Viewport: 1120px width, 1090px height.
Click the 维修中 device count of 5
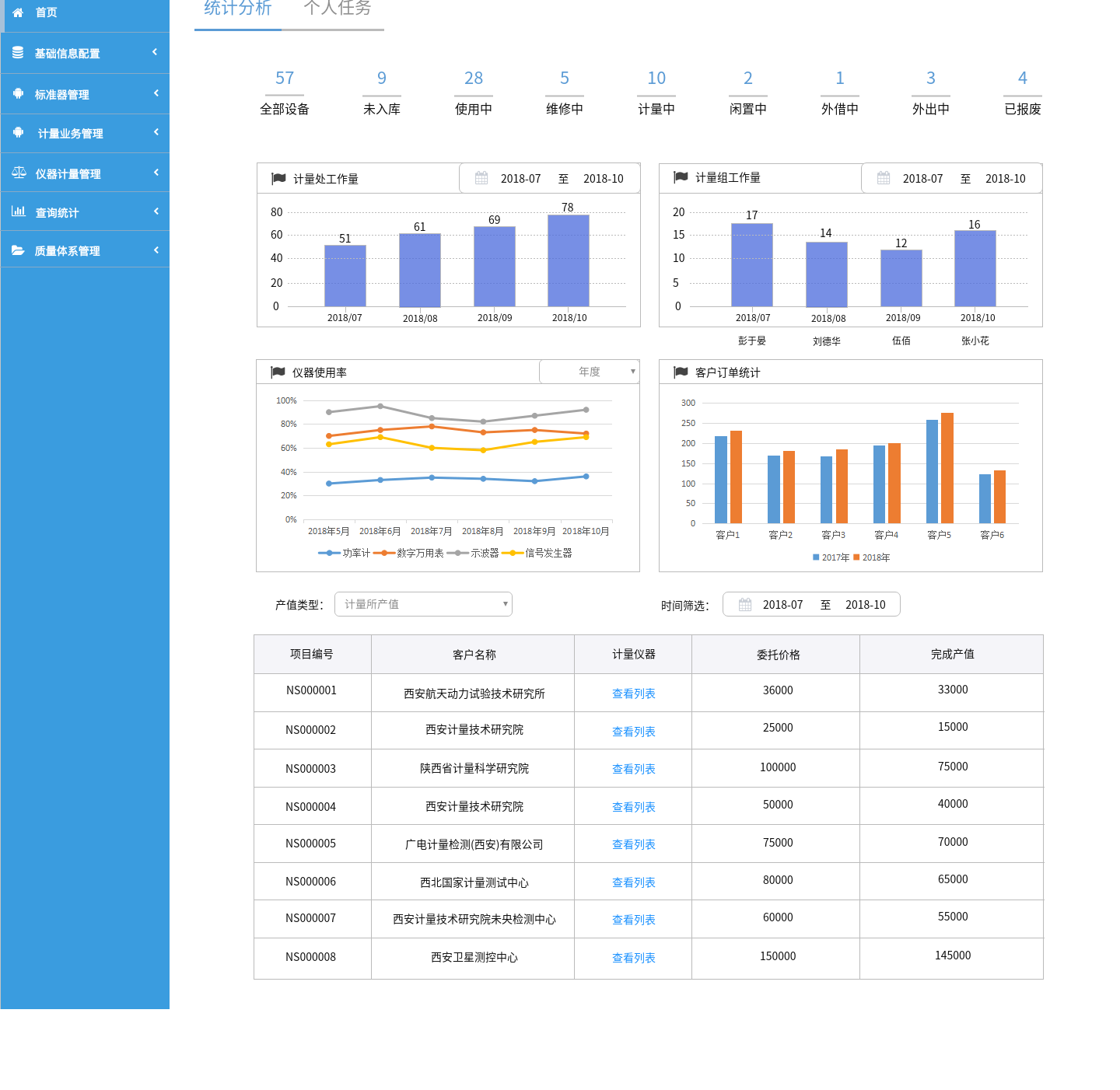pos(565,78)
